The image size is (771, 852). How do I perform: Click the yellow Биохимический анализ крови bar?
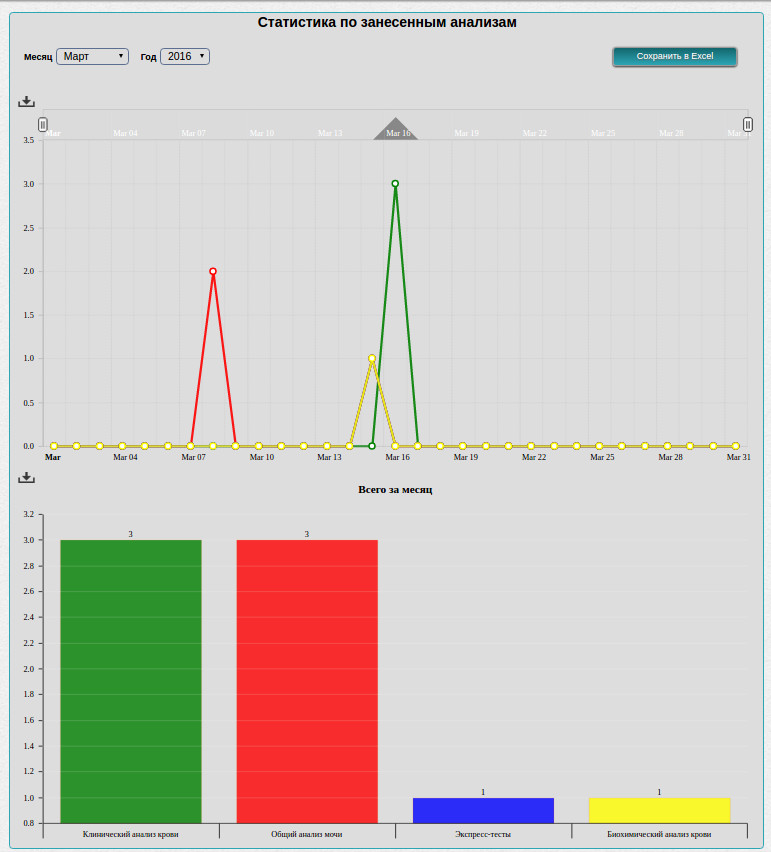tap(659, 810)
